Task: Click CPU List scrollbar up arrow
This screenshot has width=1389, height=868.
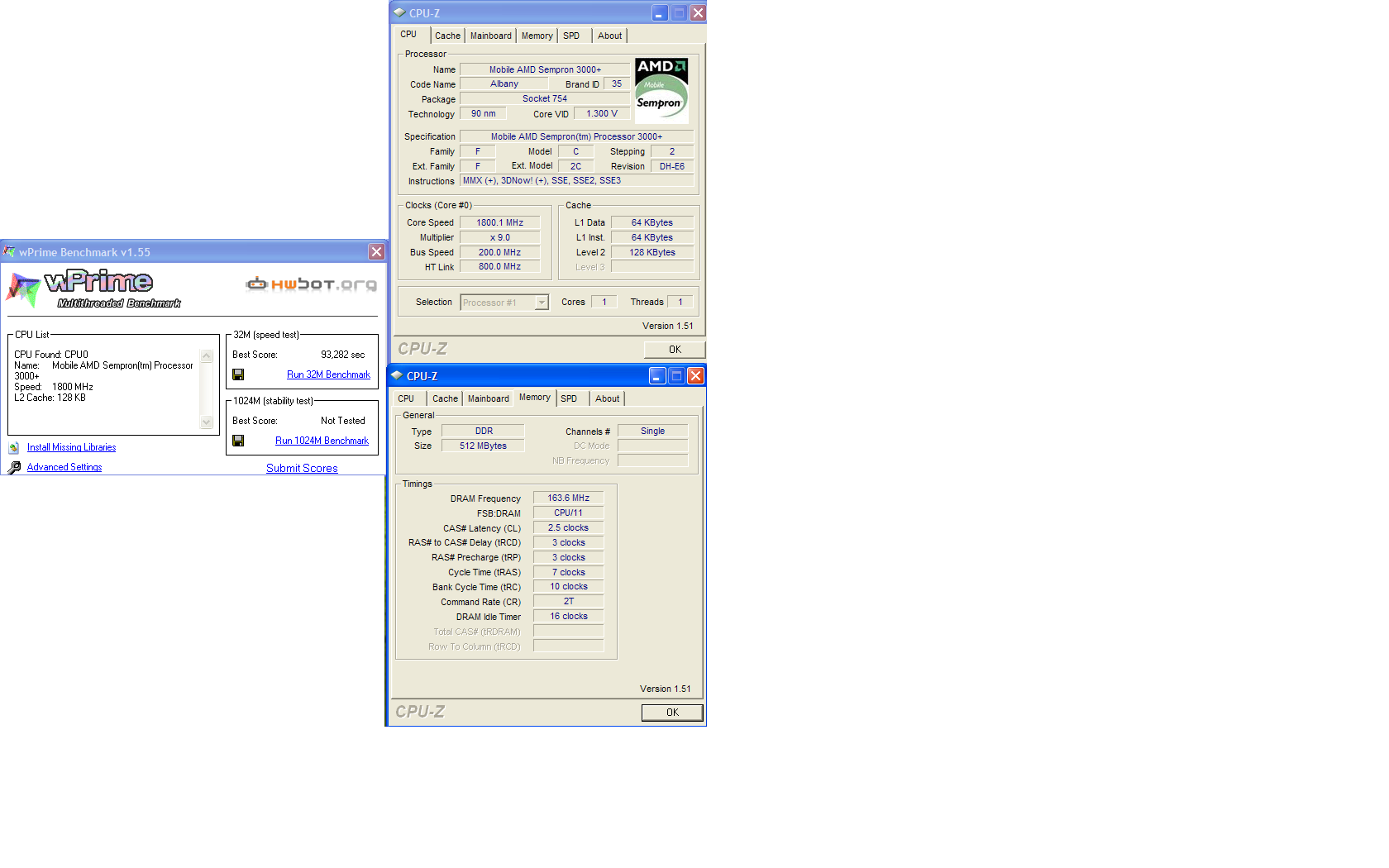Action: tap(207, 356)
